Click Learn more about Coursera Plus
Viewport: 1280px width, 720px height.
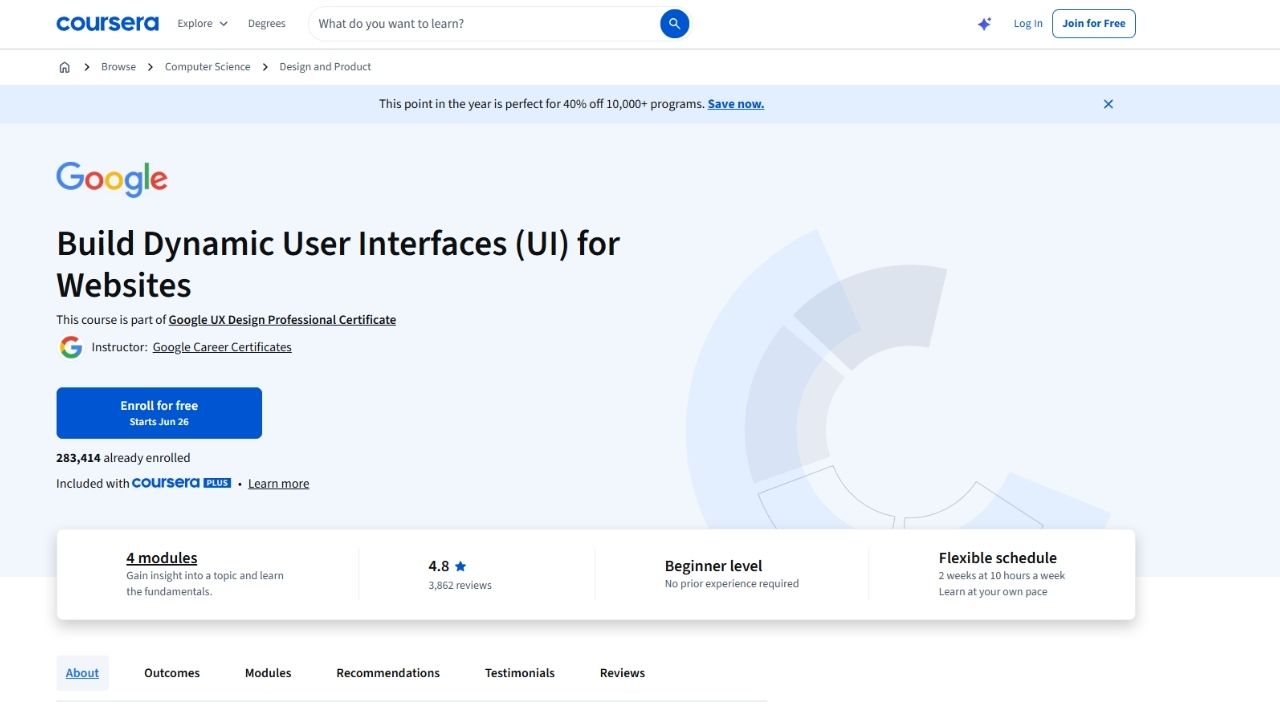tap(278, 484)
